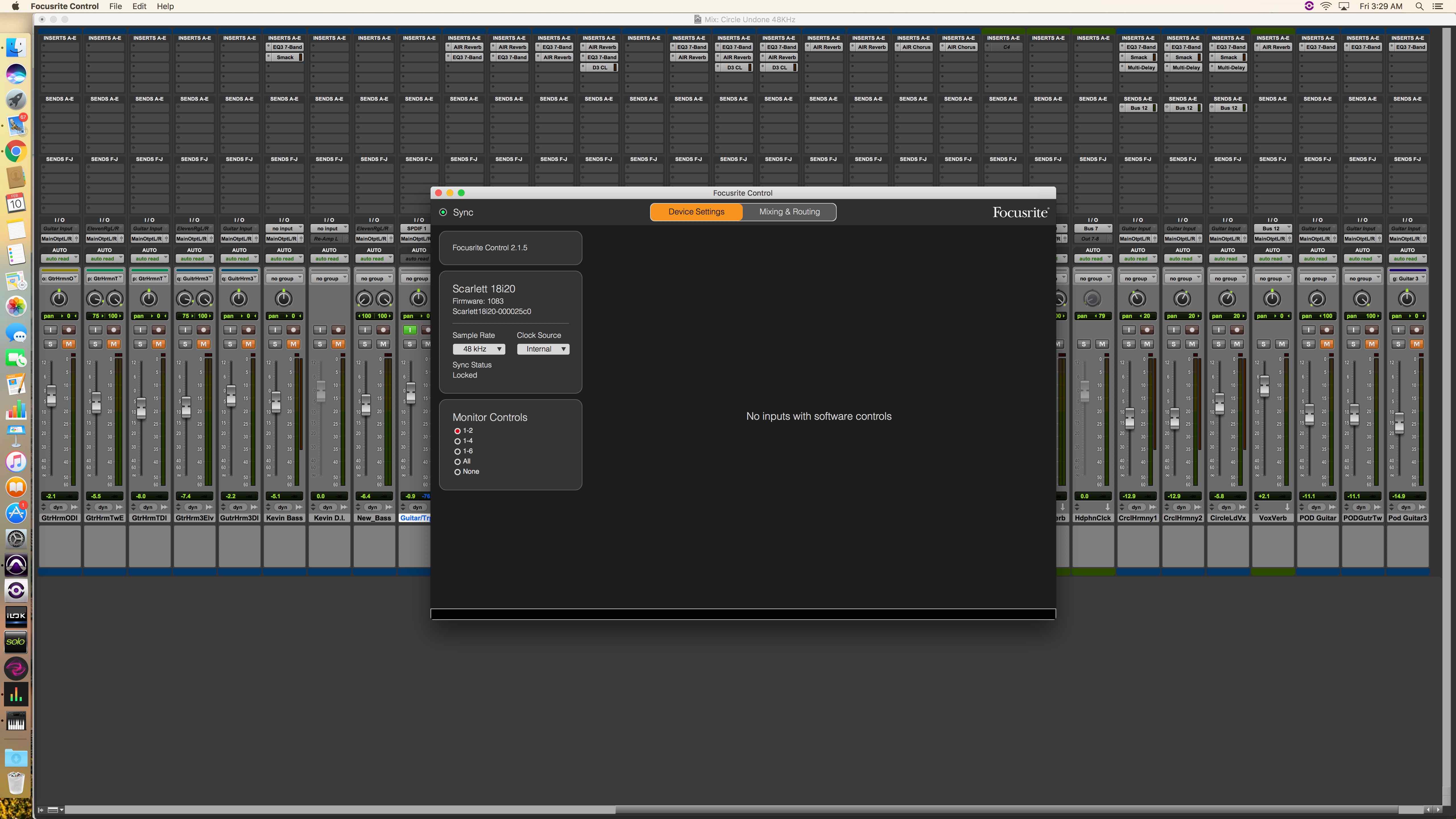
Task: Select monitor controls option 1-6
Action: tap(457, 451)
